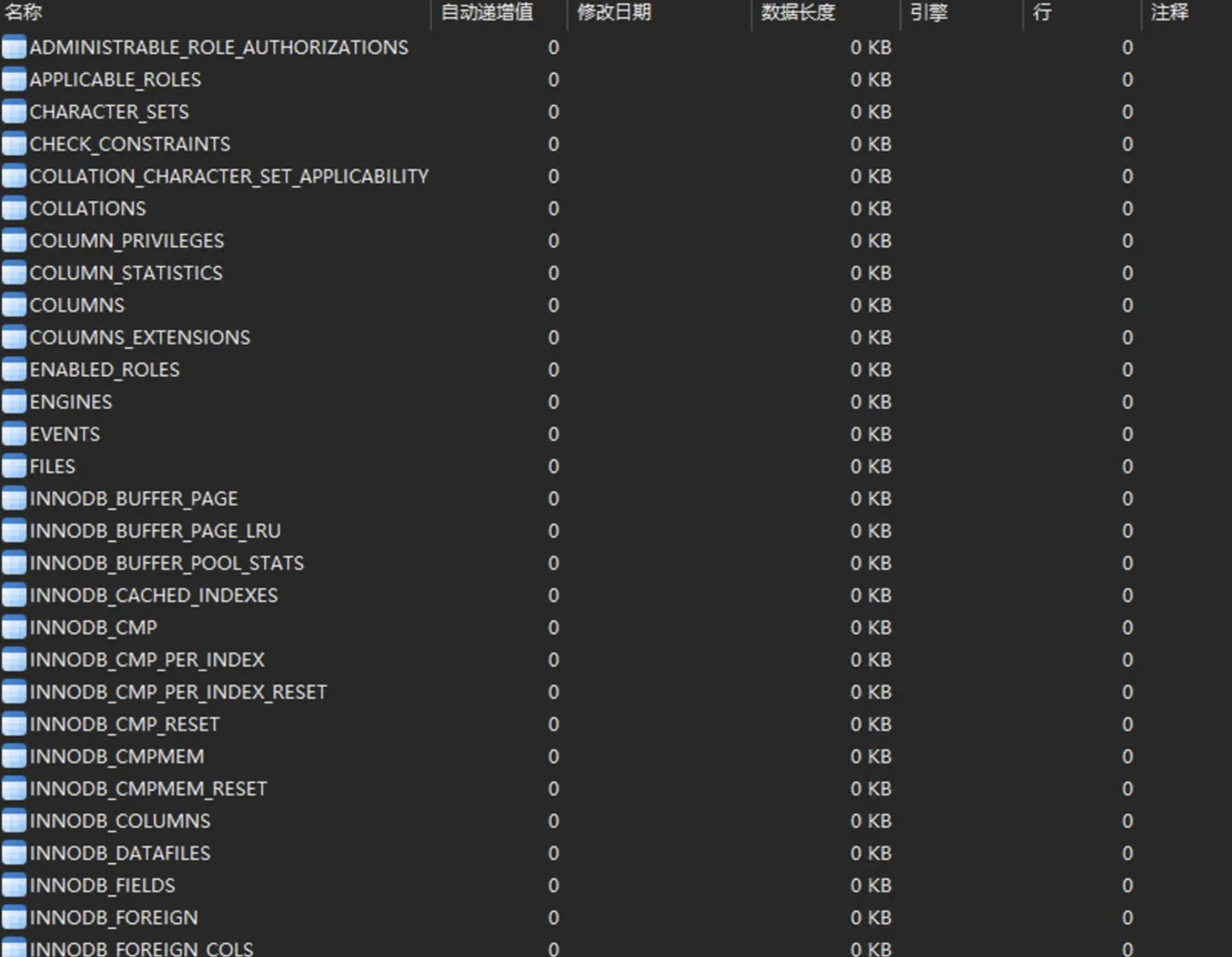Click the table icon beside FILES
The image size is (1232, 957).
[14, 466]
